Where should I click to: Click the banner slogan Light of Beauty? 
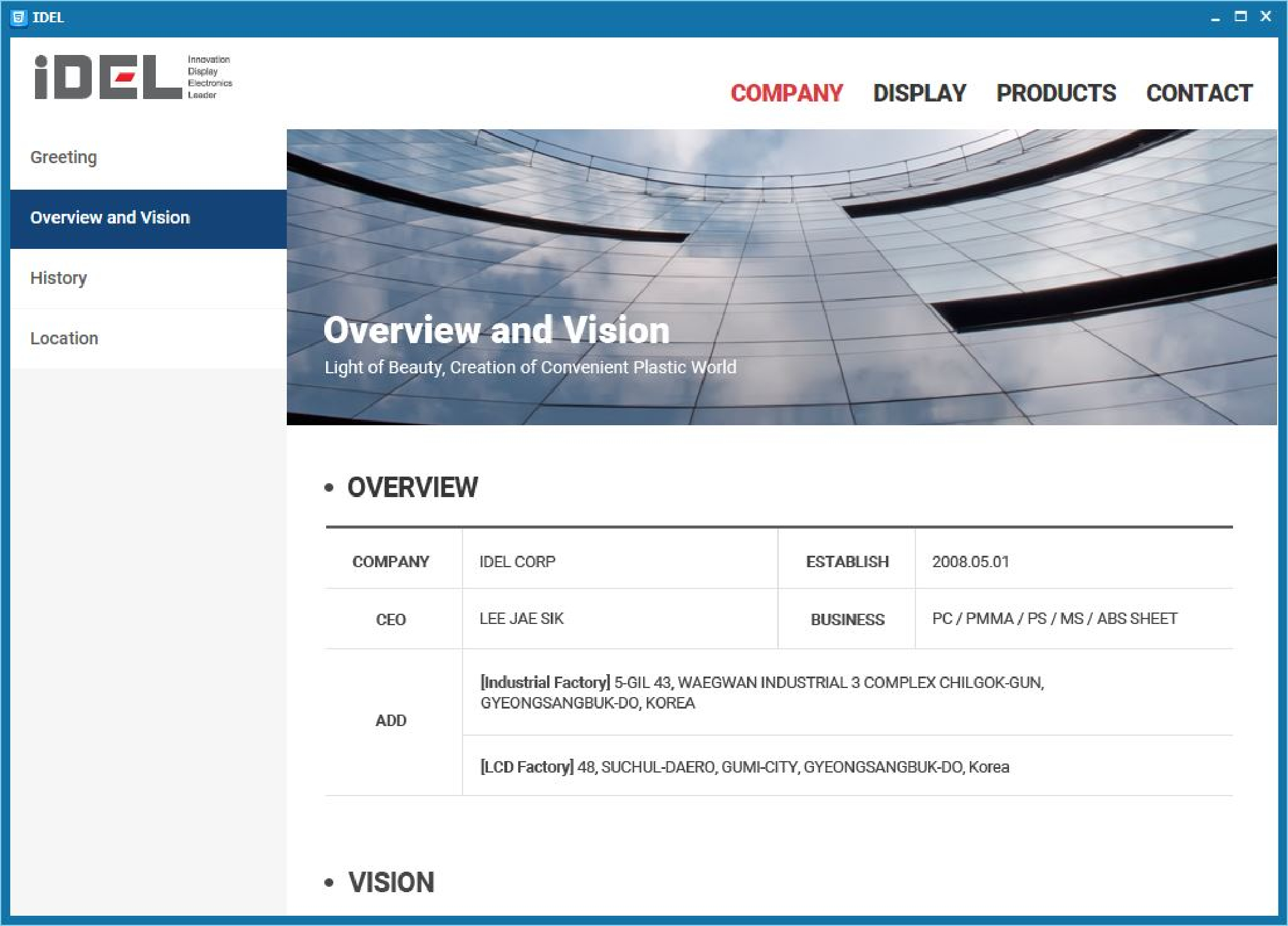point(530,367)
